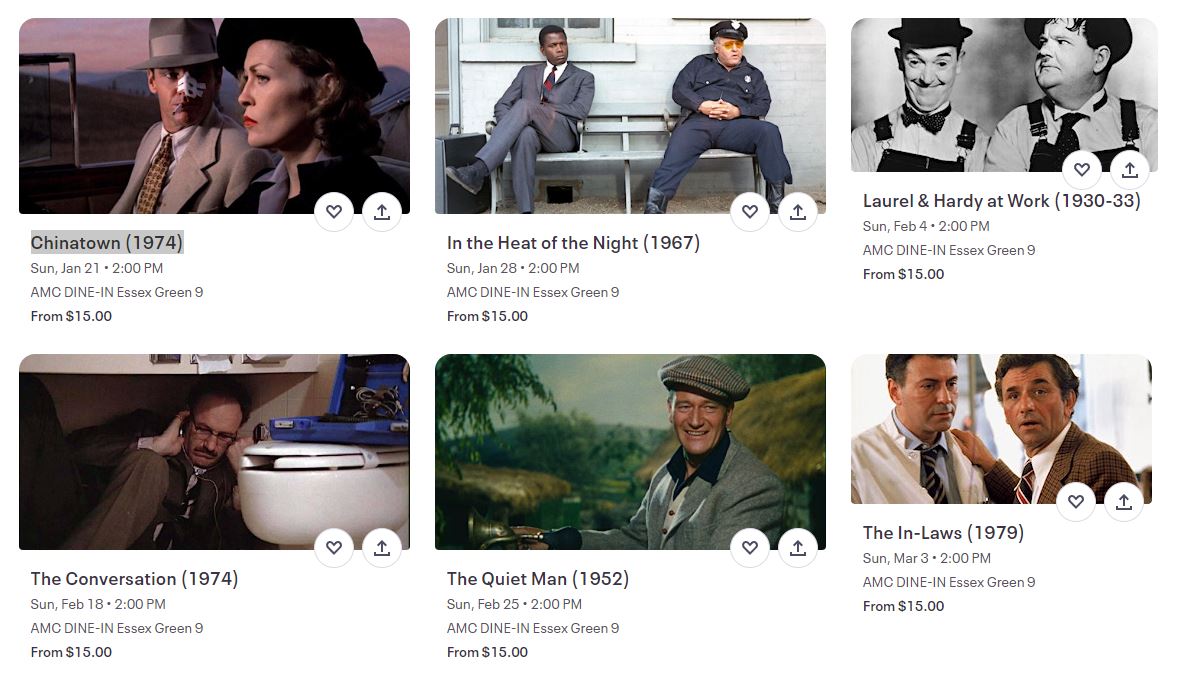
Task: Share The Quiet Man (1952) event
Action: click(798, 548)
